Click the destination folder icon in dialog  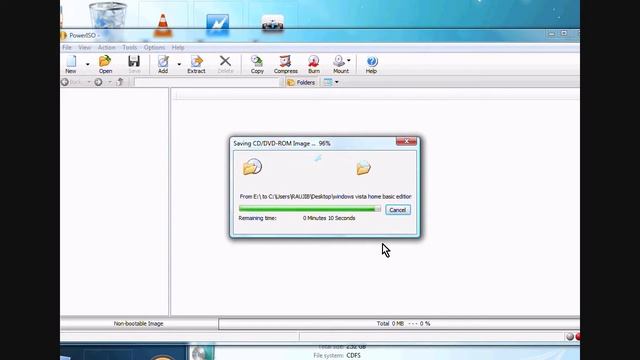[363, 168]
